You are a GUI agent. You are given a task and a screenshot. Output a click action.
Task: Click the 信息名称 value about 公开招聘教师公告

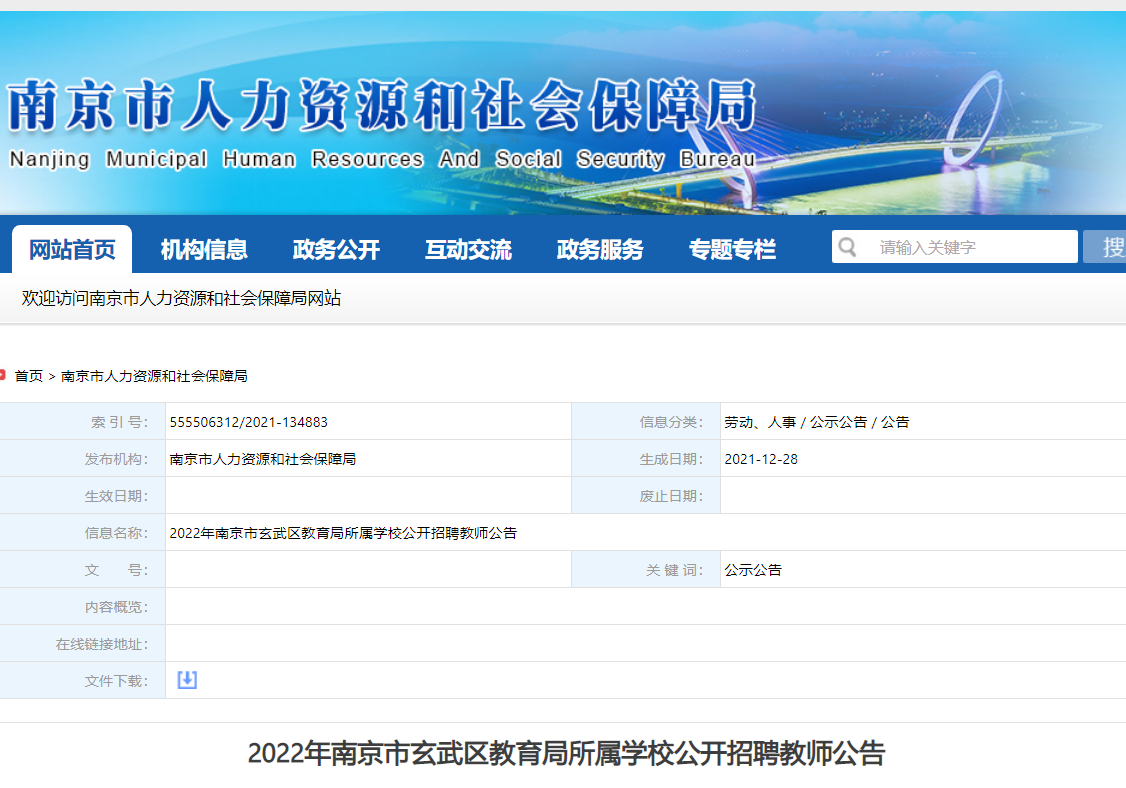(x=343, y=533)
